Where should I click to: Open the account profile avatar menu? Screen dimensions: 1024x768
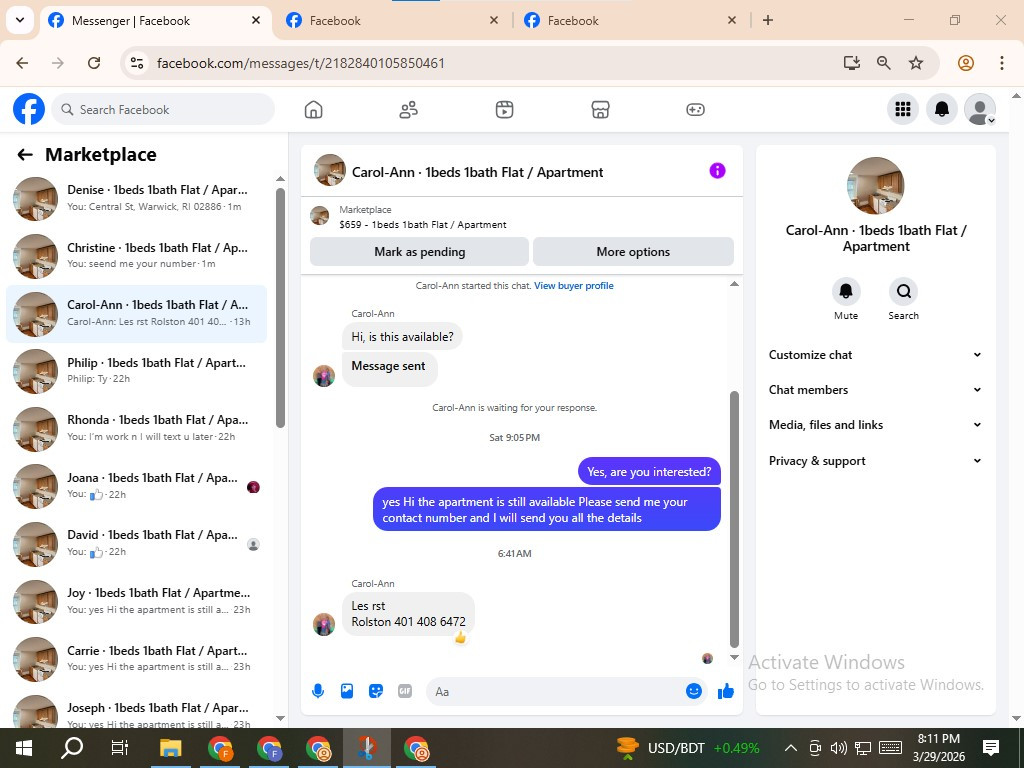click(x=980, y=109)
